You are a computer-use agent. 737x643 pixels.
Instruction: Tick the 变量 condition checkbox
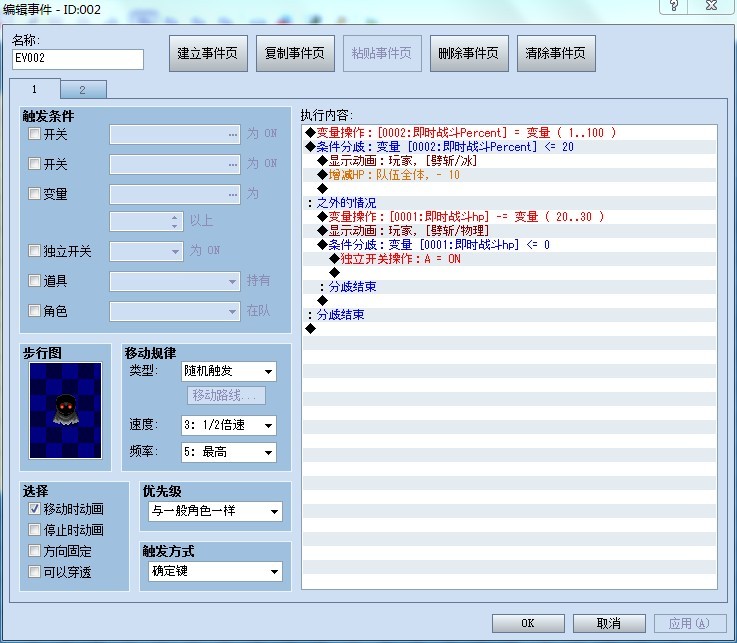(34, 193)
